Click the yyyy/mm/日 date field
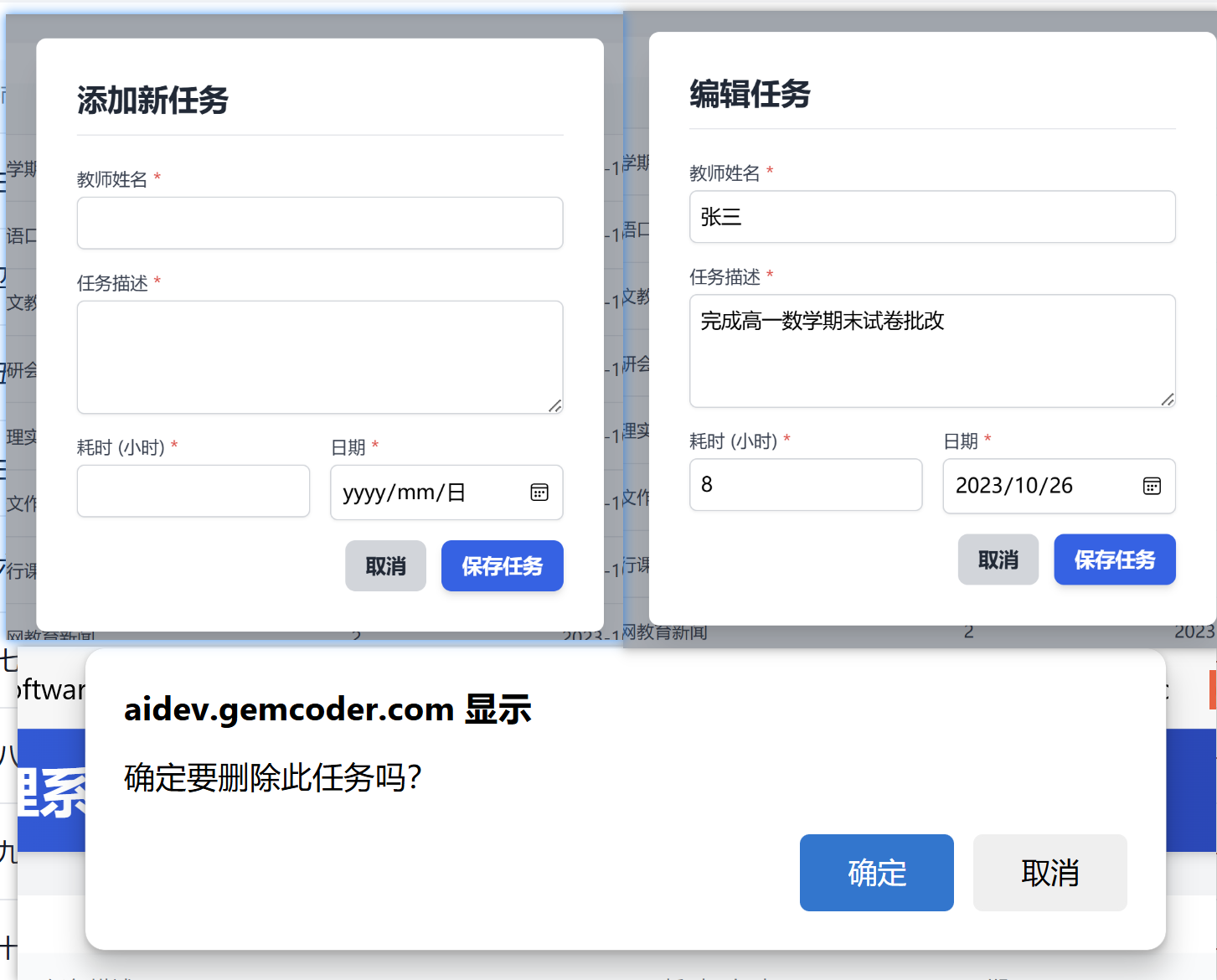 coord(446,493)
